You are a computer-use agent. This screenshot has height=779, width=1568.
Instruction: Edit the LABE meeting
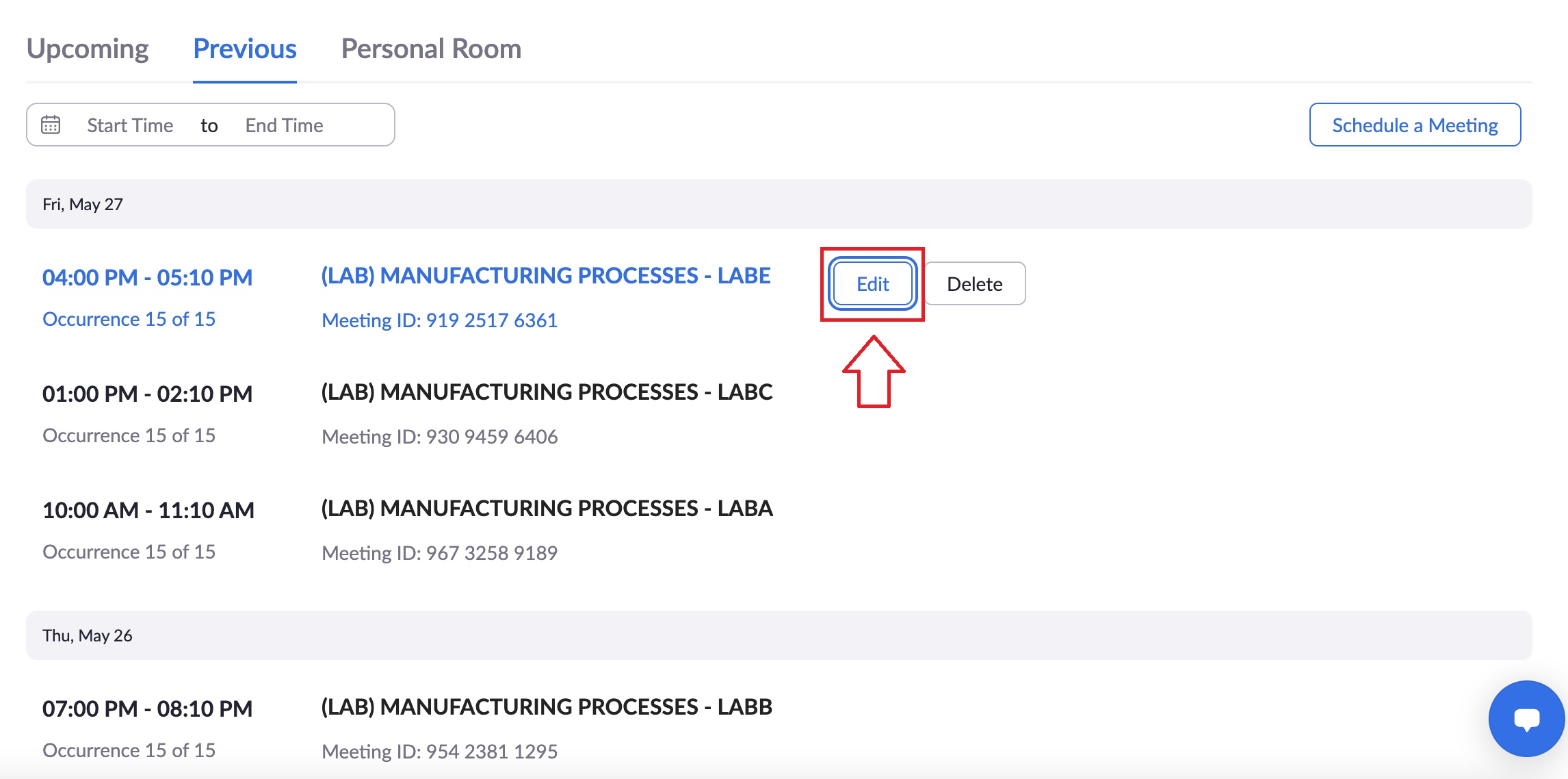(x=872, y=283)
